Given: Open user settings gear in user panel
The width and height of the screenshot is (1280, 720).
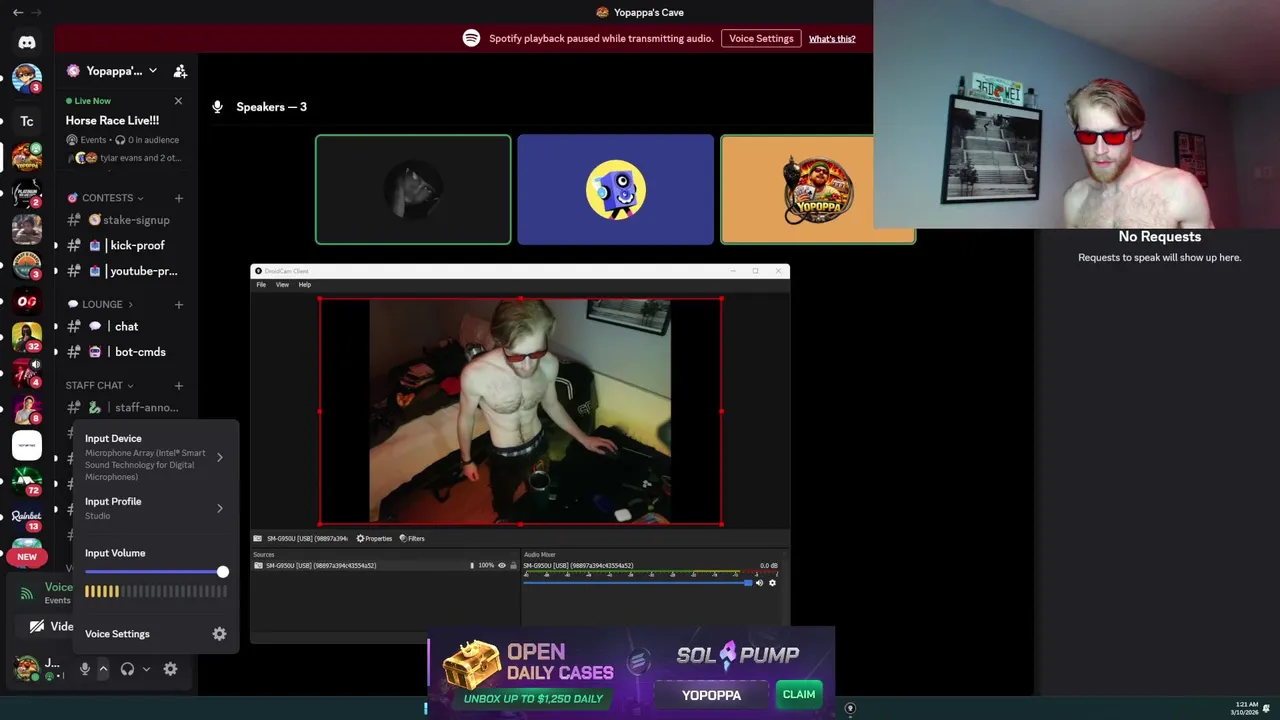Looking at the screenshot, I should click(x=170, y=669).
